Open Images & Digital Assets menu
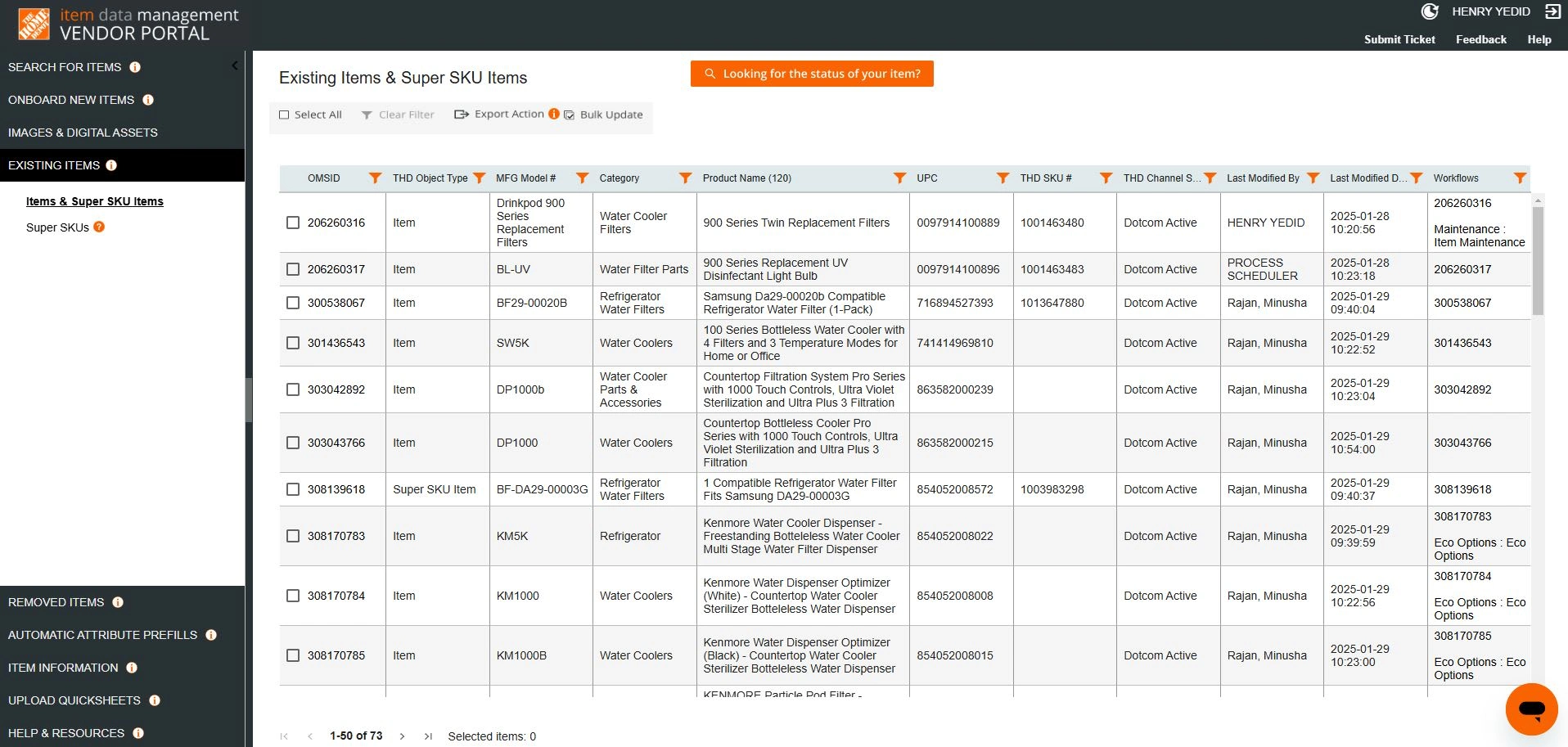The image size is (1568, 747). (x=83, y=133)
